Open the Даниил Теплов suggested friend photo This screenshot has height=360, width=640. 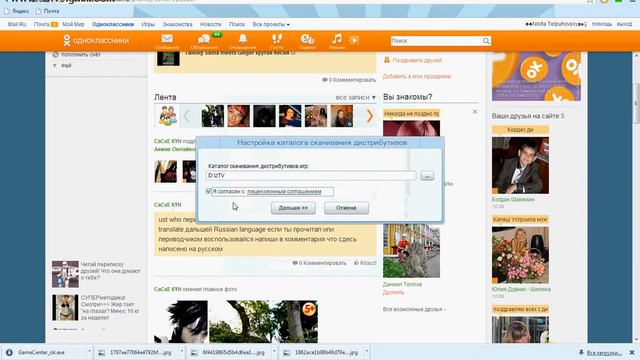tap(411, 251)
